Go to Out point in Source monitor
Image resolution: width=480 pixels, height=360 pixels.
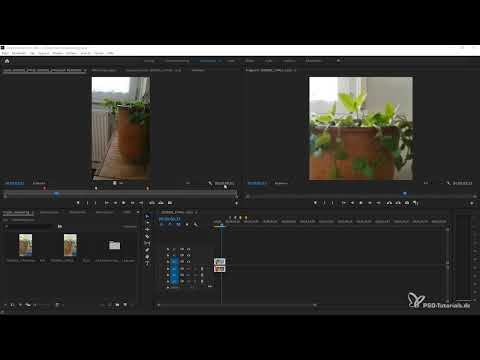(141, 203)
